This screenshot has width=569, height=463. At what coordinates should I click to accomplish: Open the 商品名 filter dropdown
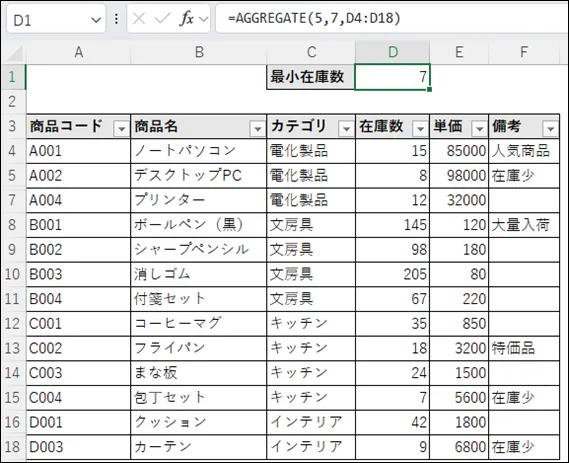tap(258, 128)
